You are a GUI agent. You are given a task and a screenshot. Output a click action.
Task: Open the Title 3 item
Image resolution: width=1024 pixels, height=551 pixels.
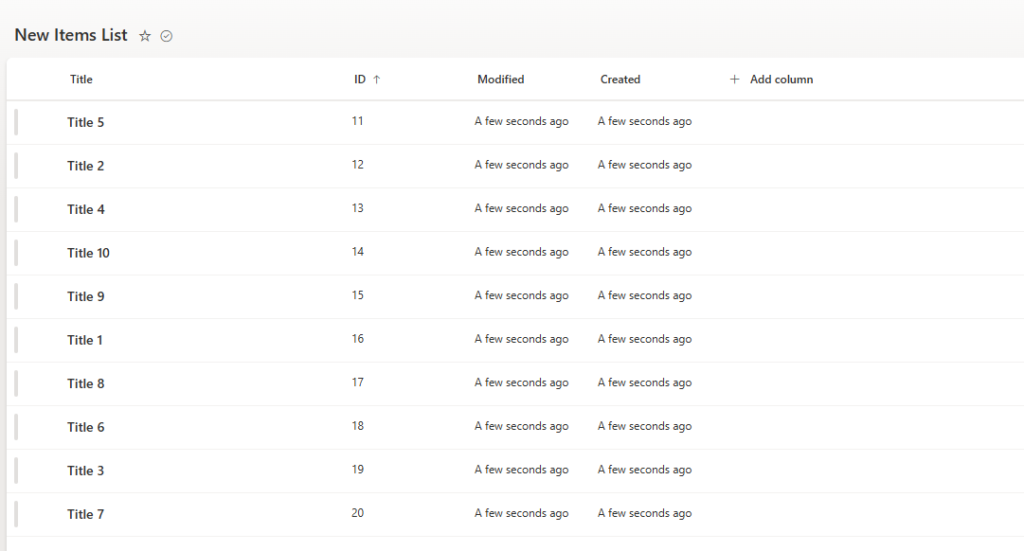86,471
